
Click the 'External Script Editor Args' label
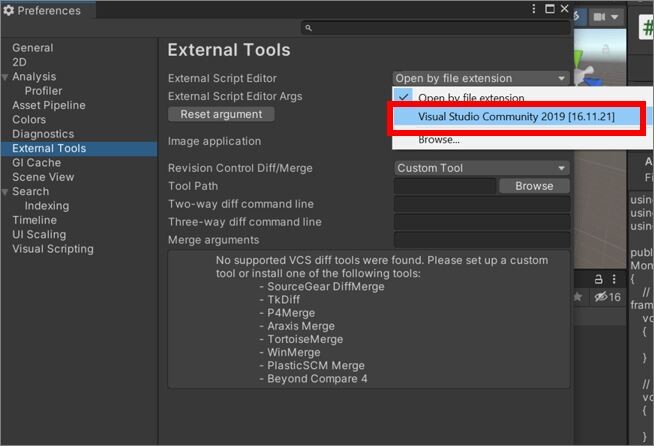tap(235, 96)
